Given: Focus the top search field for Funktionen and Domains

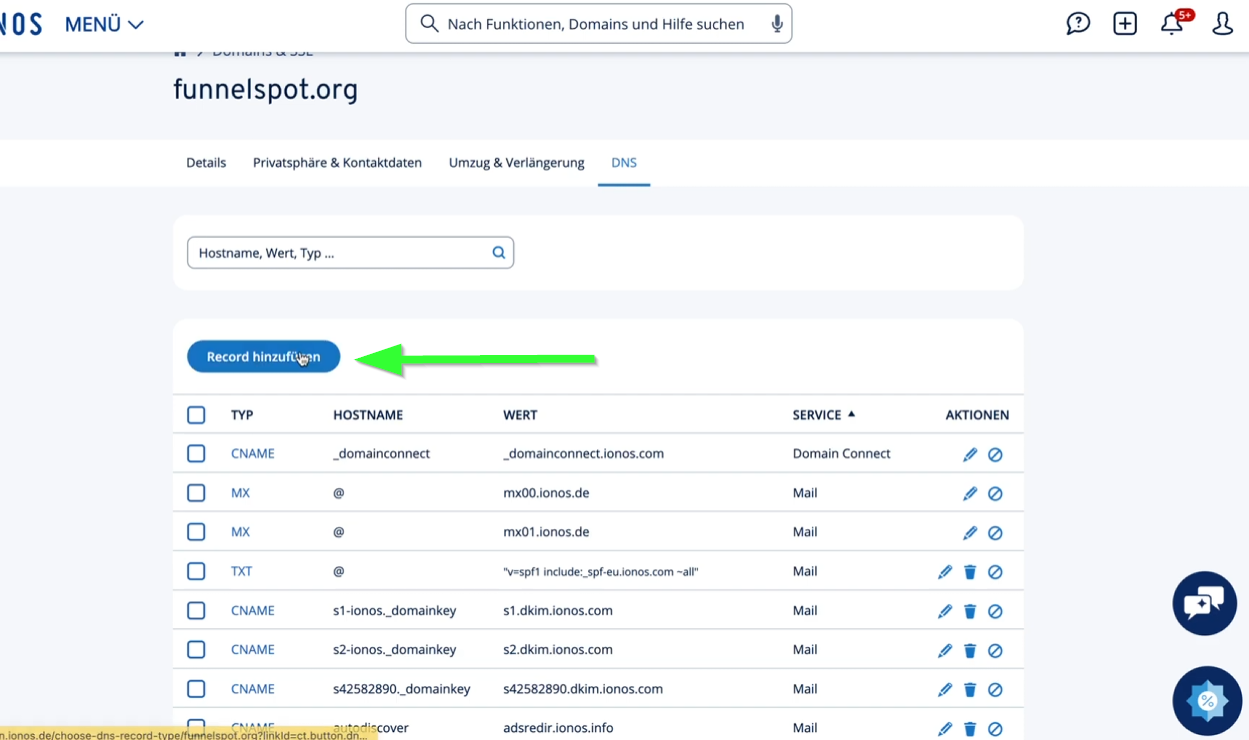Looking at the screenshot, I should (598, 24).
